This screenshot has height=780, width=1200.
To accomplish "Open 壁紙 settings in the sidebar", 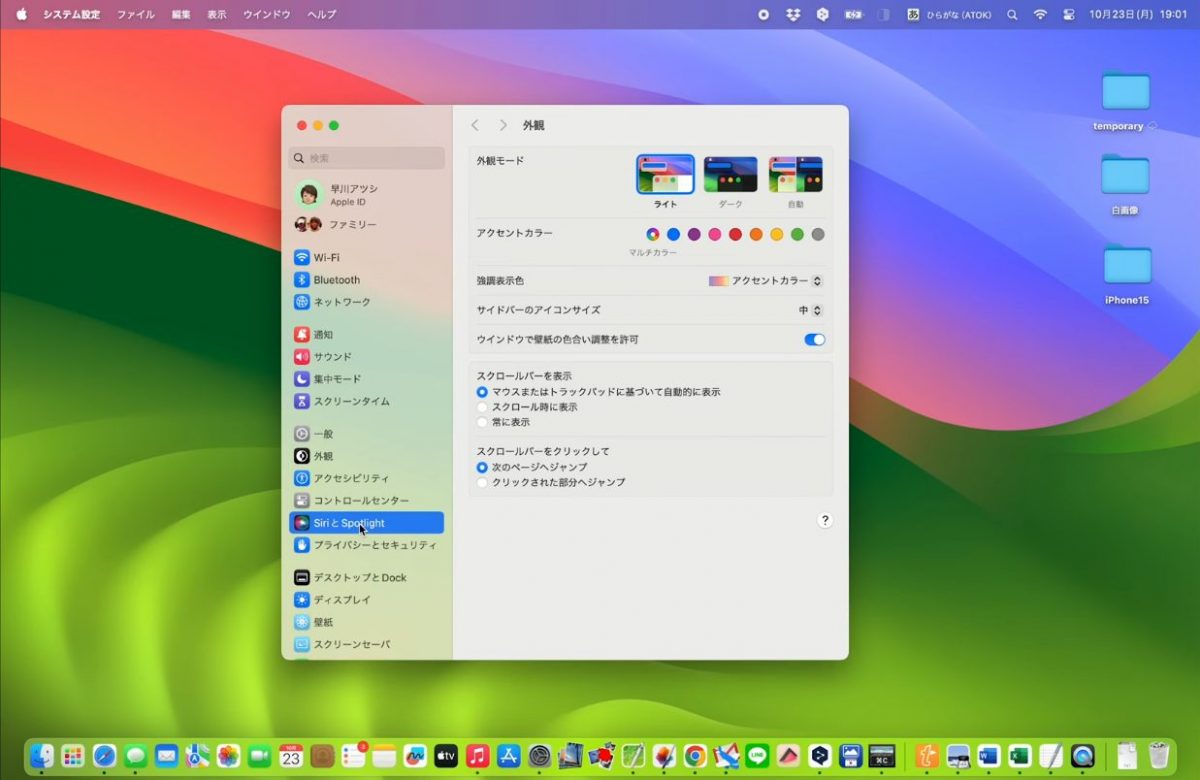I will [366, 622].
